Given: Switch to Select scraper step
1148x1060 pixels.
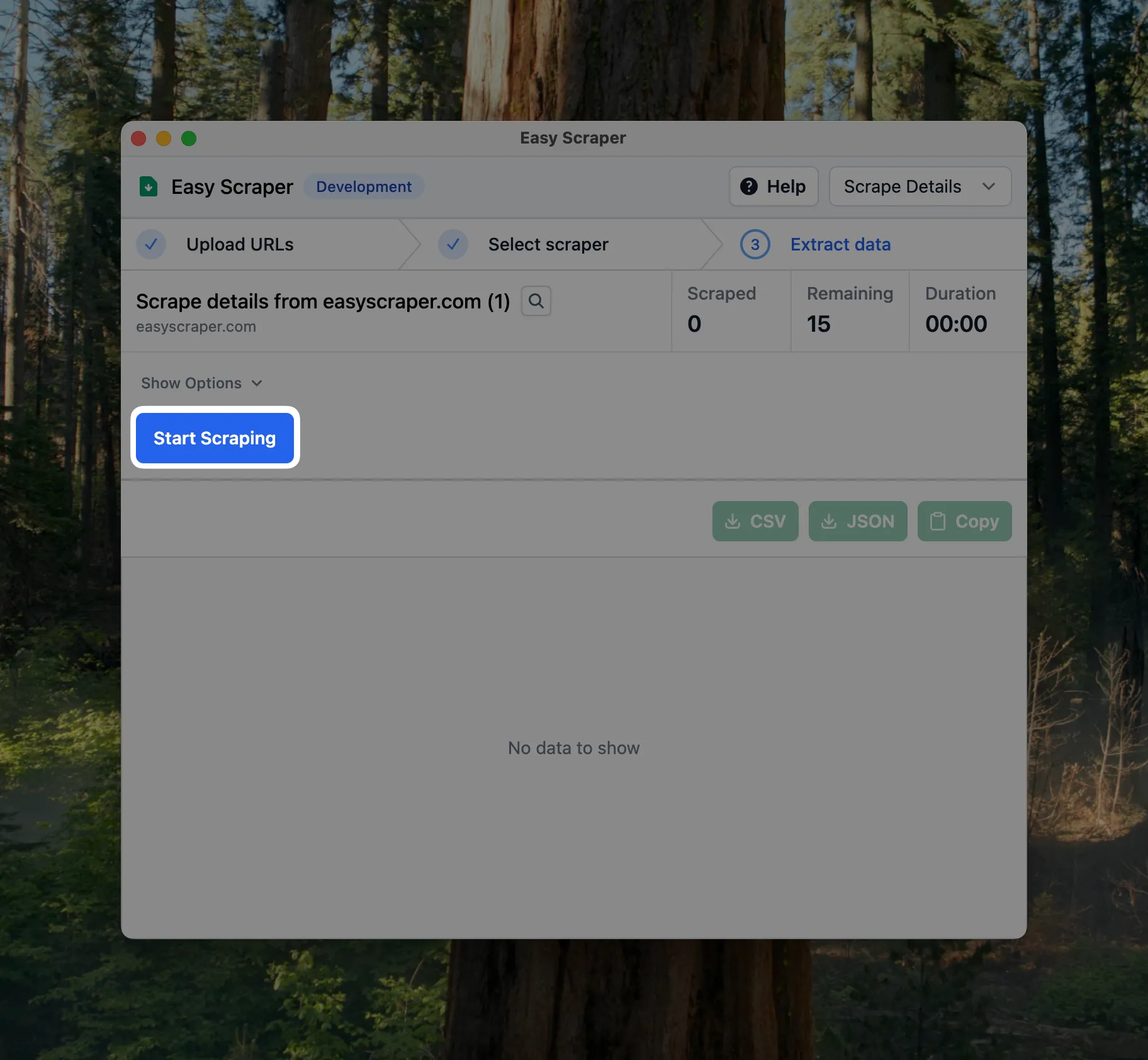Looking at the screenshot, I should (x=548, y=244).
